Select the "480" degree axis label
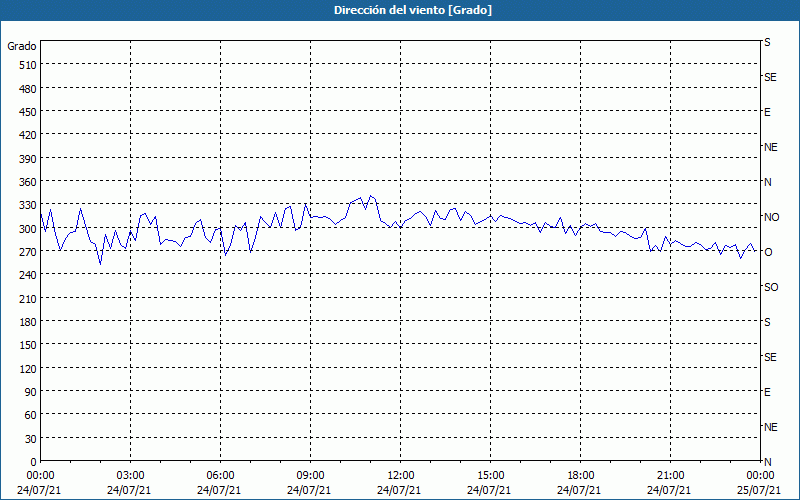Viewport: 800px width, 500px height. 29,89
